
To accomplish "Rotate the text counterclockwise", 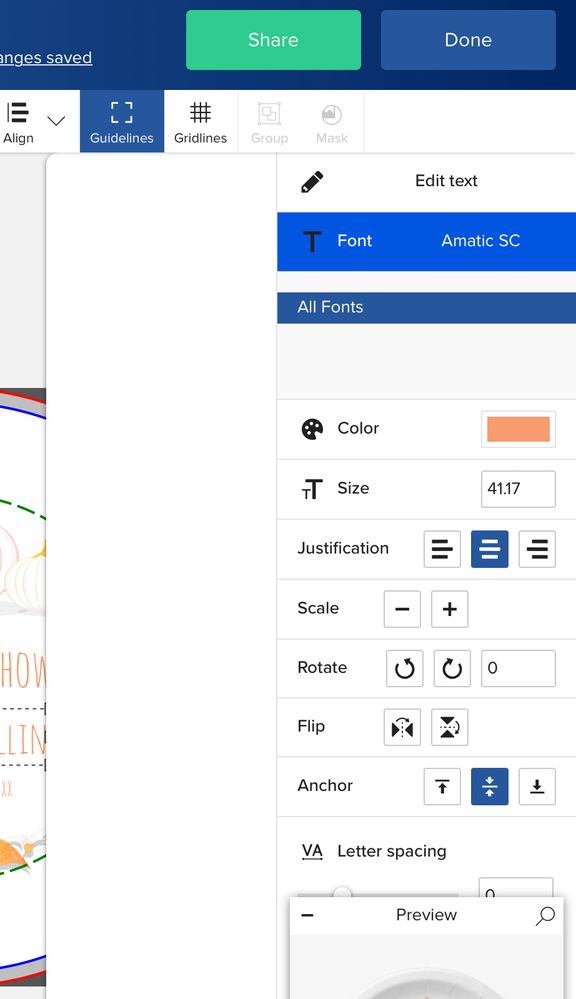I will (405, 668).
